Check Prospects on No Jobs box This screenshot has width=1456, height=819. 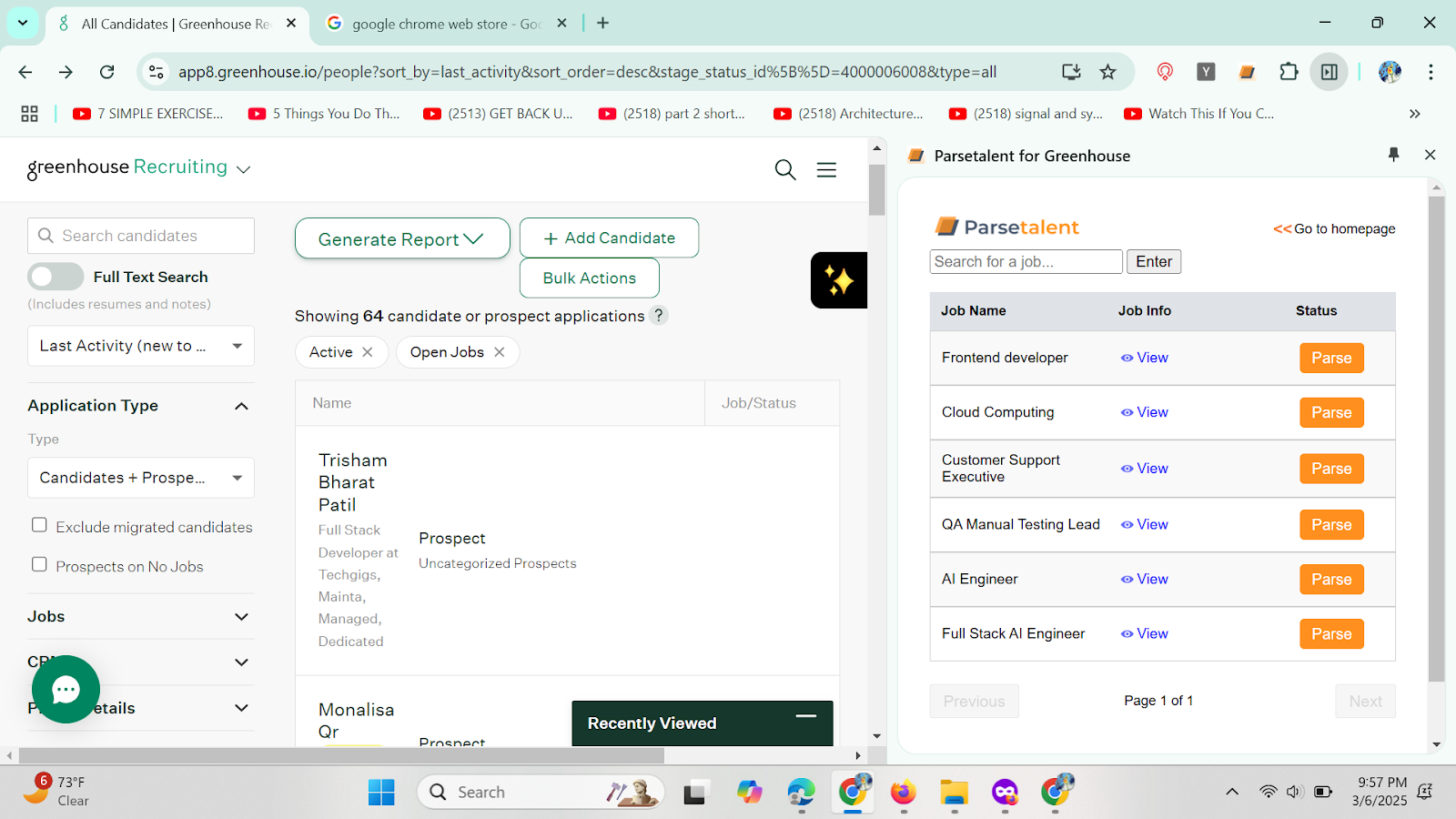[39, 564]
